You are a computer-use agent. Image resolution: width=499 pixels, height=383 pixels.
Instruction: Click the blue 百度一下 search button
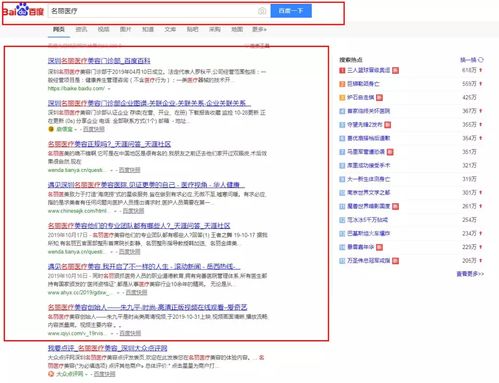click(291, 11)
